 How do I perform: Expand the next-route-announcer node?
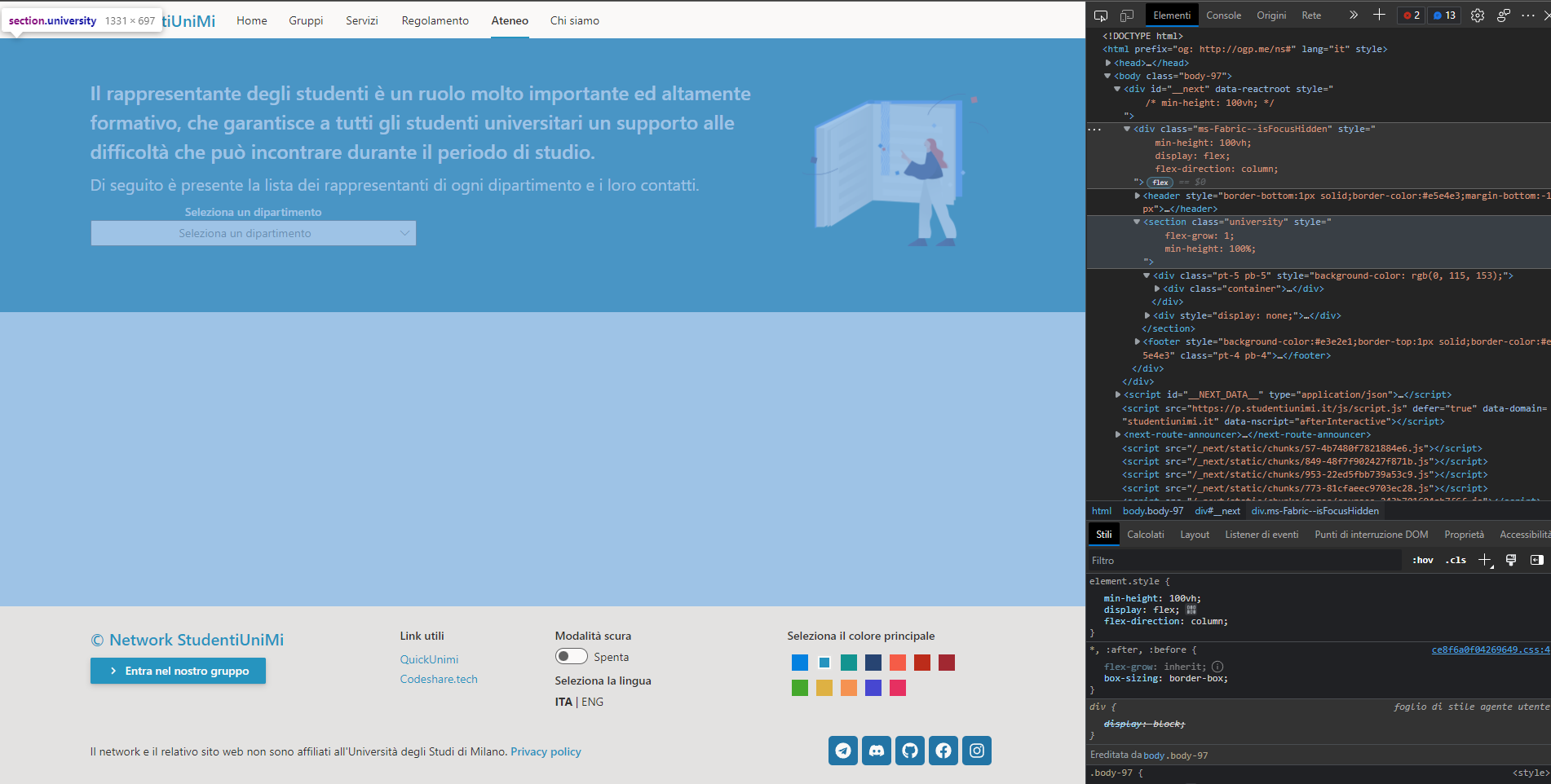1117,434
